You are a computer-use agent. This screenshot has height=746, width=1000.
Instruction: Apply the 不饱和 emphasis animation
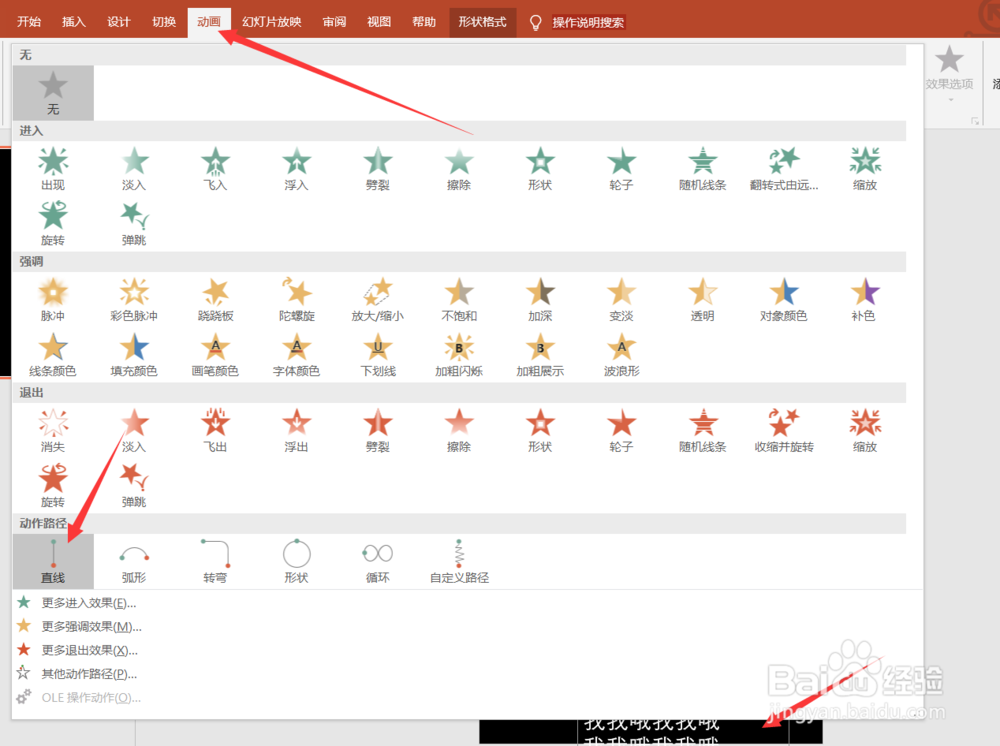coord(459,299)
